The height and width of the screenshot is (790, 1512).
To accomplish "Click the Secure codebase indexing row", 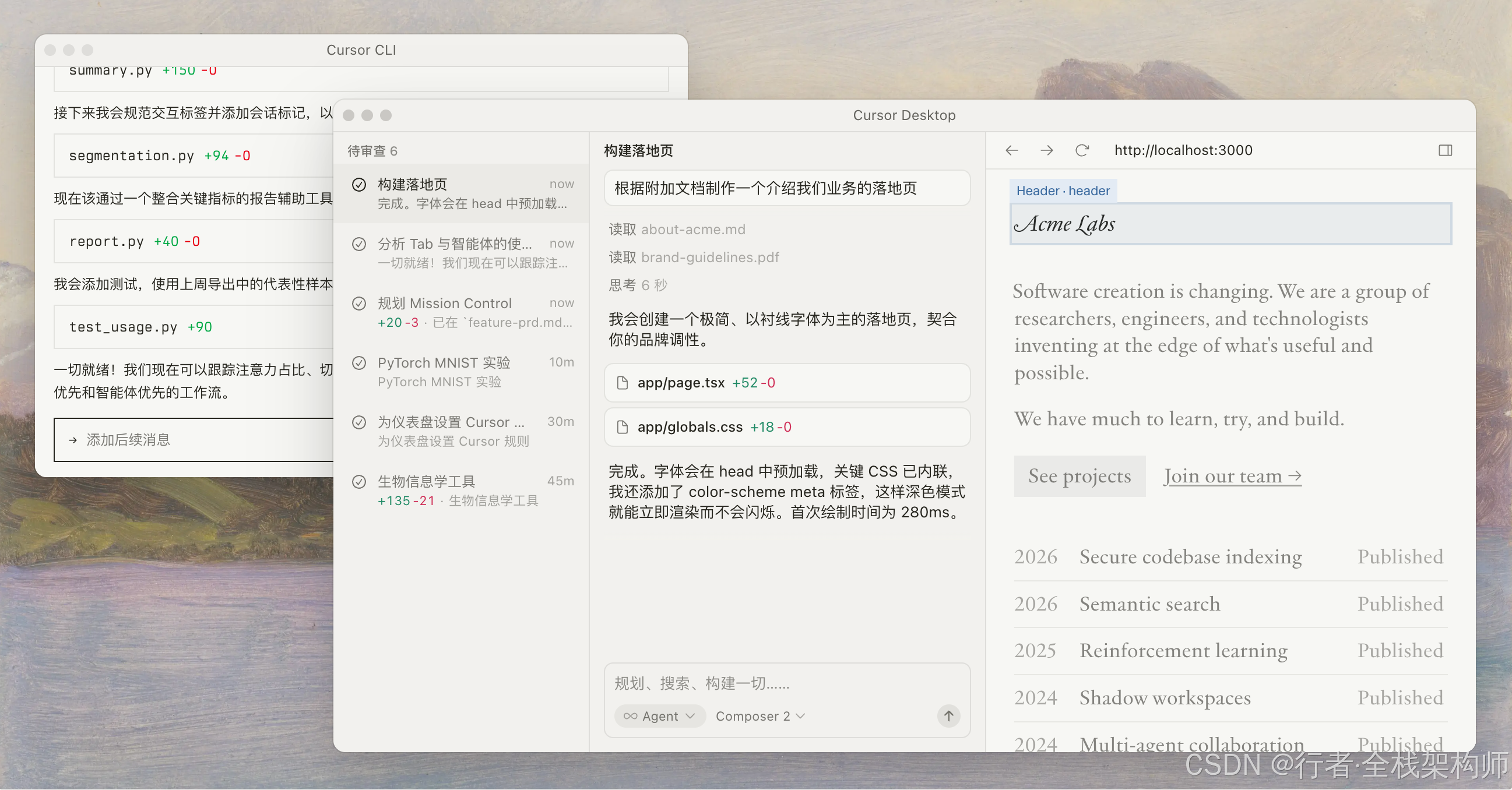I will [1230, 556].
